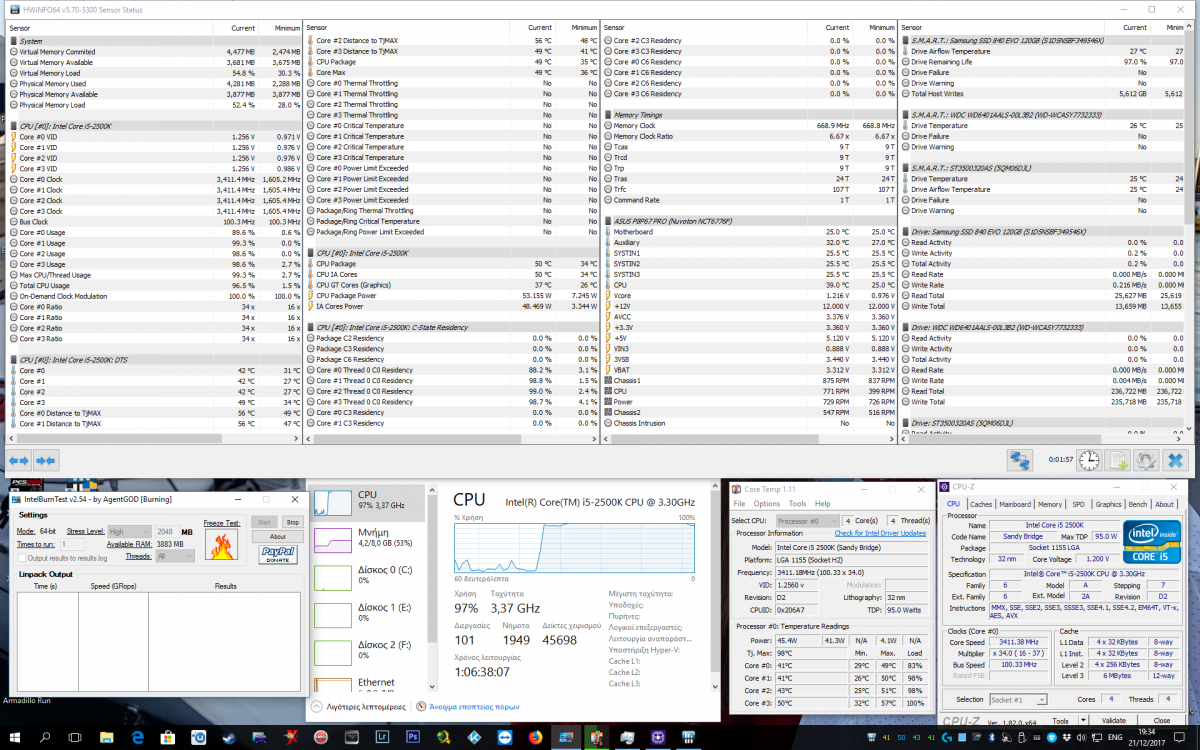
Task: Open taskbar search magnifier
Action: 45,737
